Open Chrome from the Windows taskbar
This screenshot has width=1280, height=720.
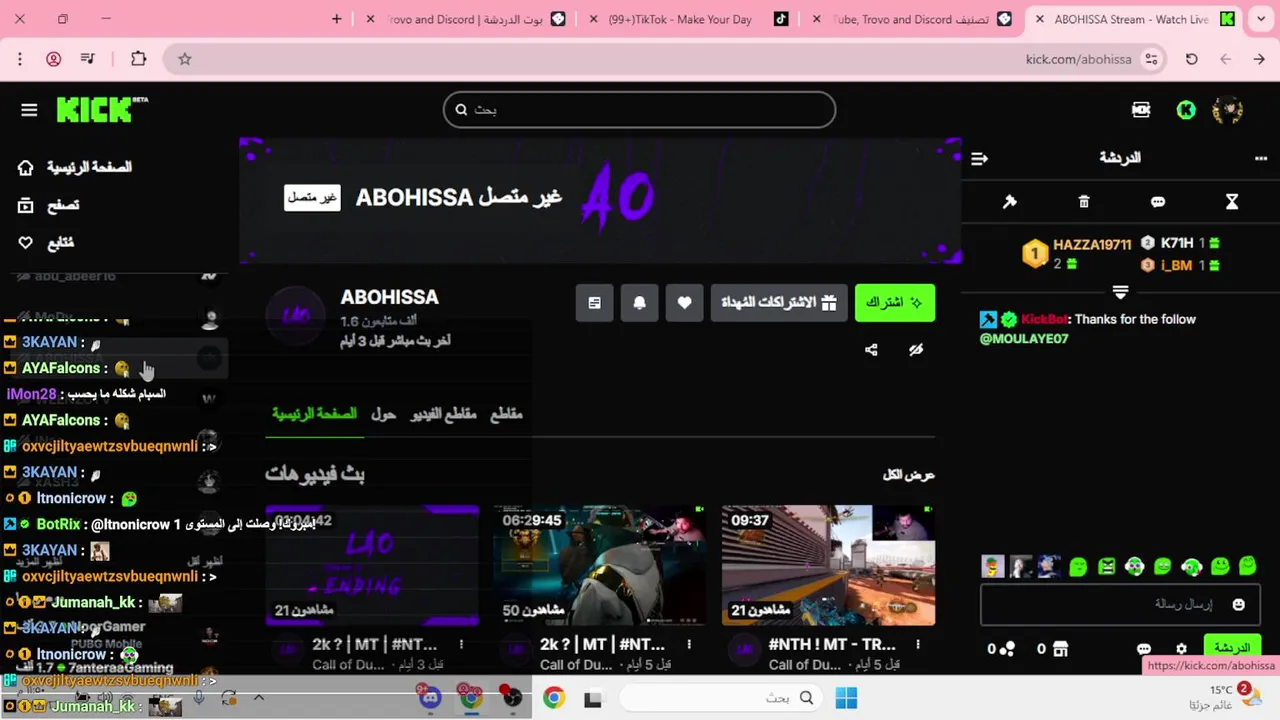tap(553, 698)
